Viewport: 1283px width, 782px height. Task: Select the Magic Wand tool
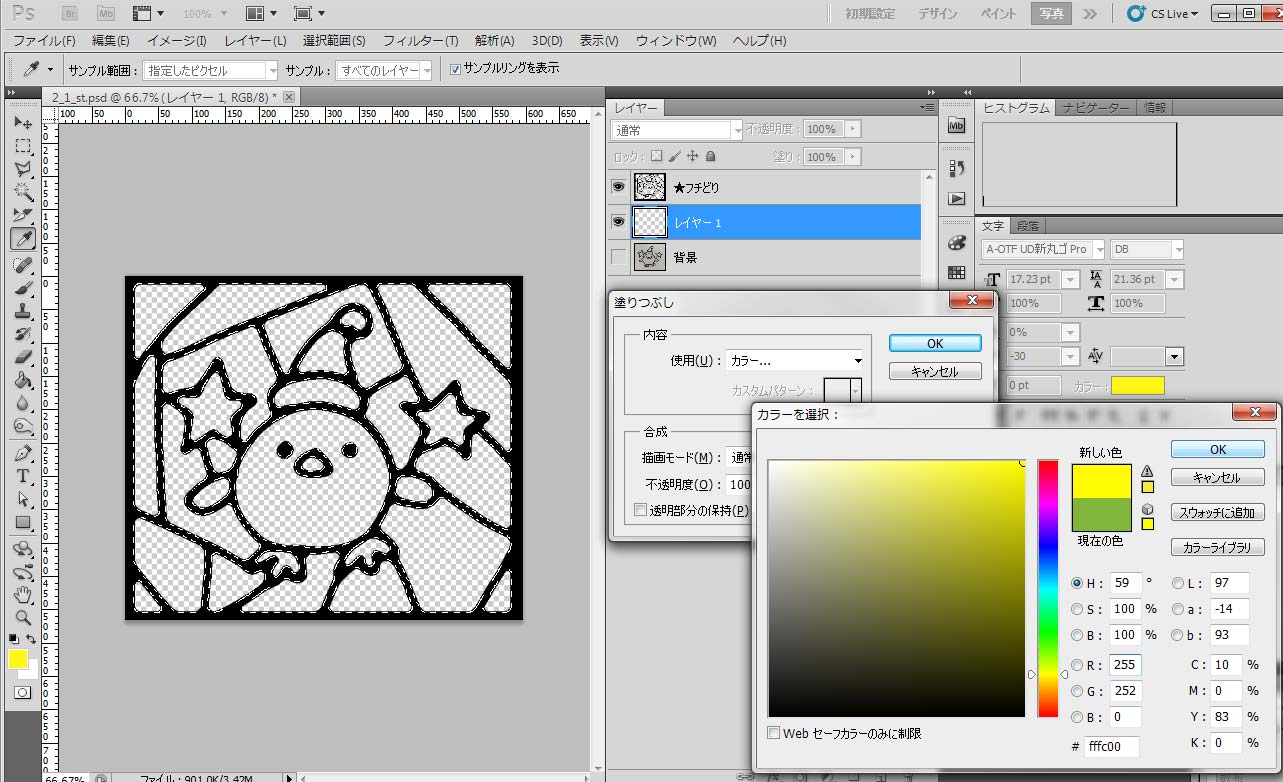point(22,192)
